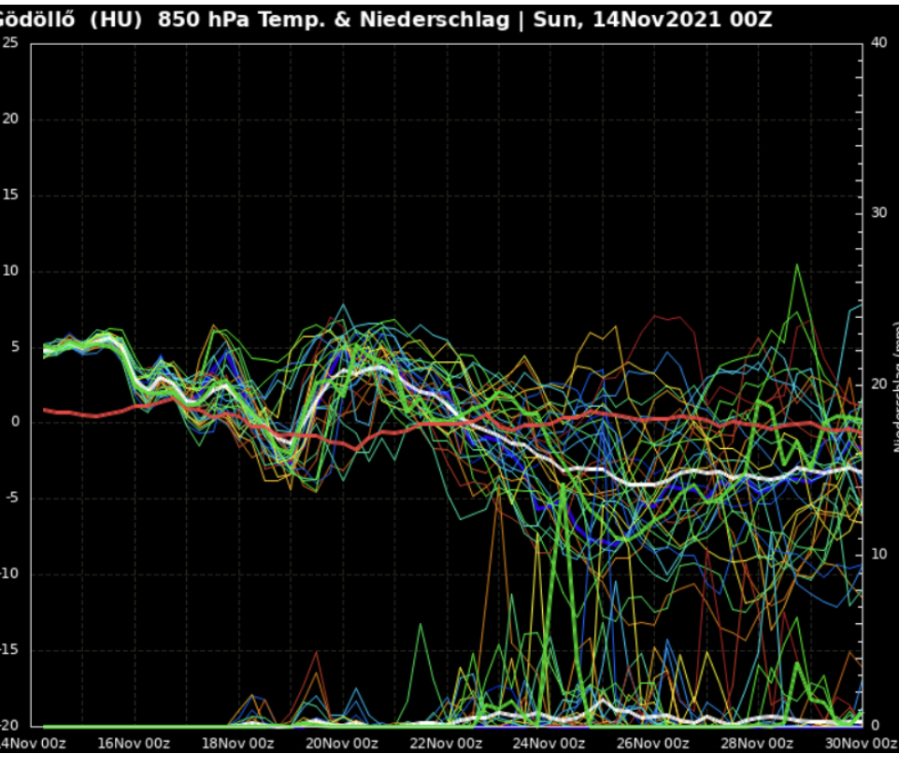
Task: Click the 30 label on right precipitation axis
Action: pyautogui.click(x=879, y=213)
